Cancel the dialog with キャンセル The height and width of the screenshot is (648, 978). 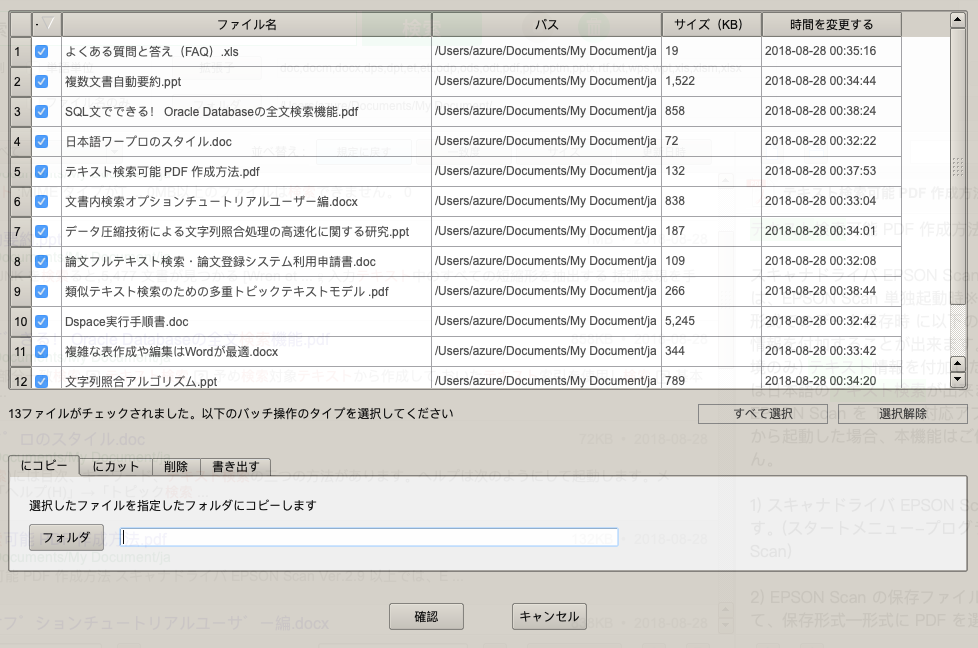(549, 616)
